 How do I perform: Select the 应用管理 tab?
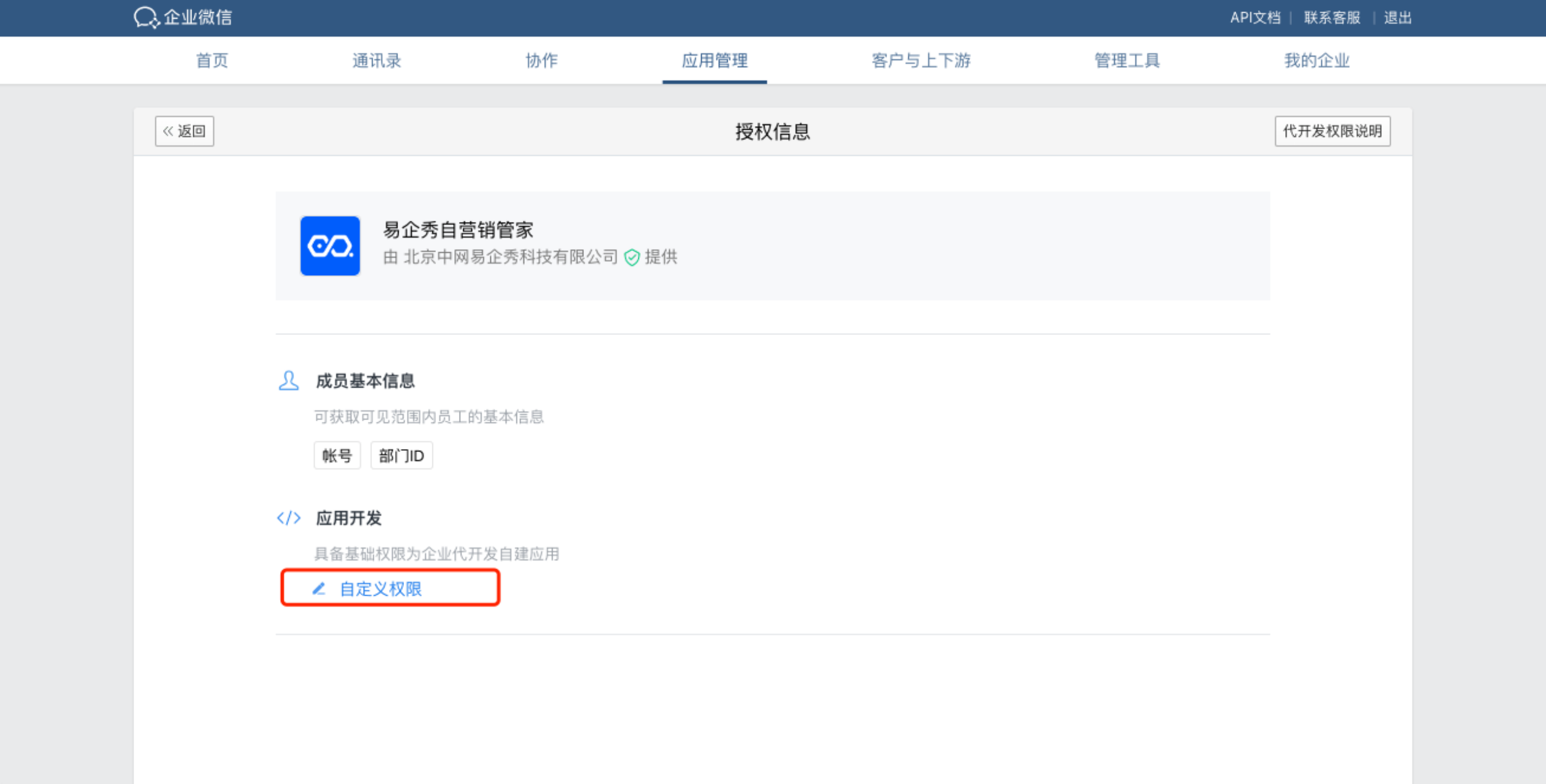[x=714, y=60]
